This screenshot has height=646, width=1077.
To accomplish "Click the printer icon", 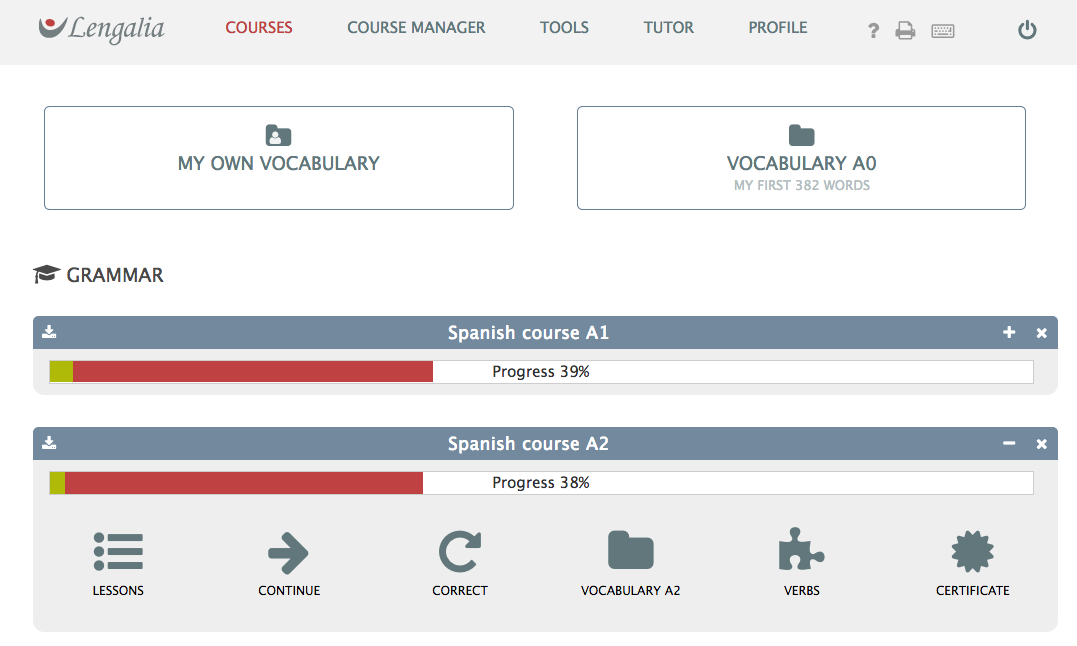I will tap(905, 30).
